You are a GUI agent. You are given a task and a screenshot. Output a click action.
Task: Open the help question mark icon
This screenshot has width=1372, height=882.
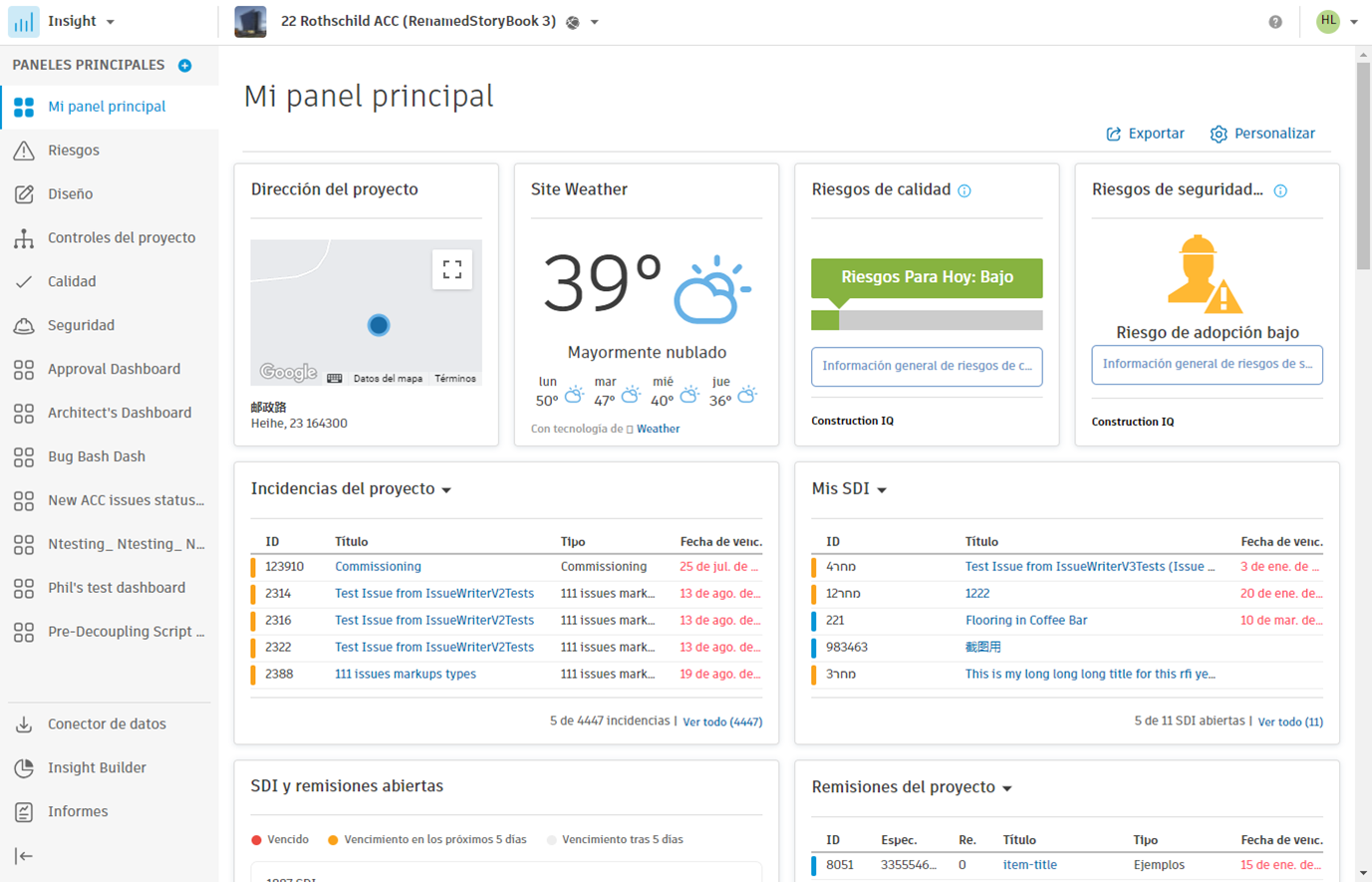[x=1275, y=22]
